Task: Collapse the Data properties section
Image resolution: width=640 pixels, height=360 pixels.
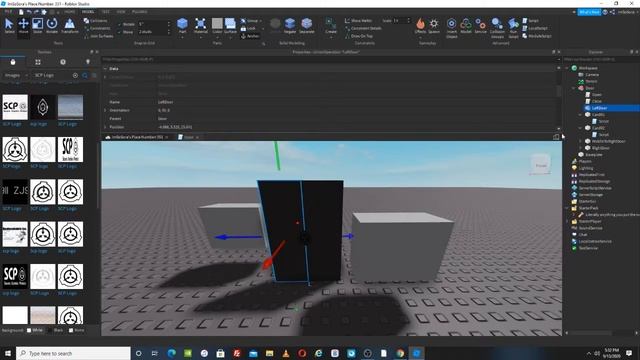Action: tap(105, 69)
